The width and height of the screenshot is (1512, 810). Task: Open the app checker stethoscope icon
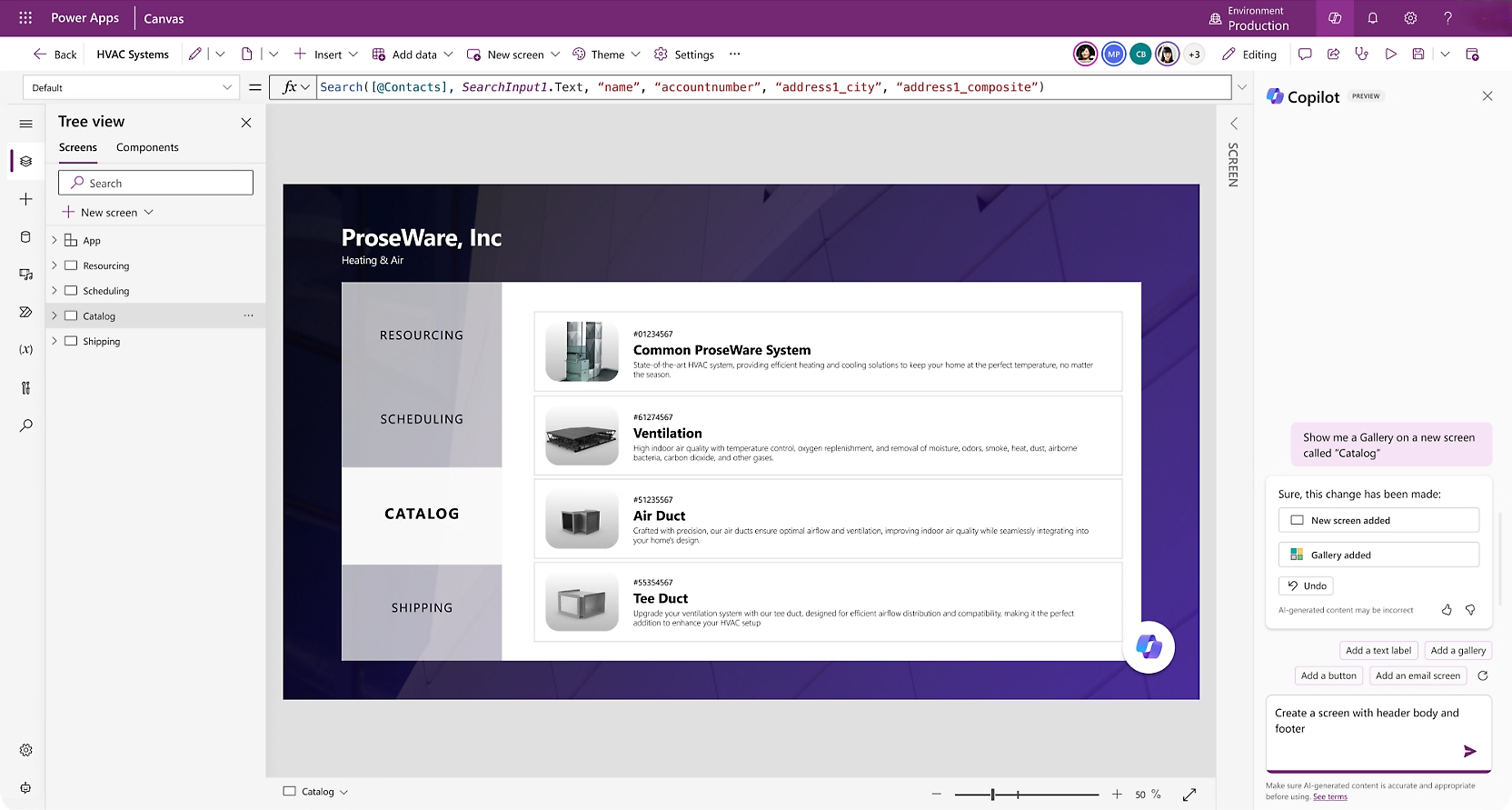(1361, 55)
